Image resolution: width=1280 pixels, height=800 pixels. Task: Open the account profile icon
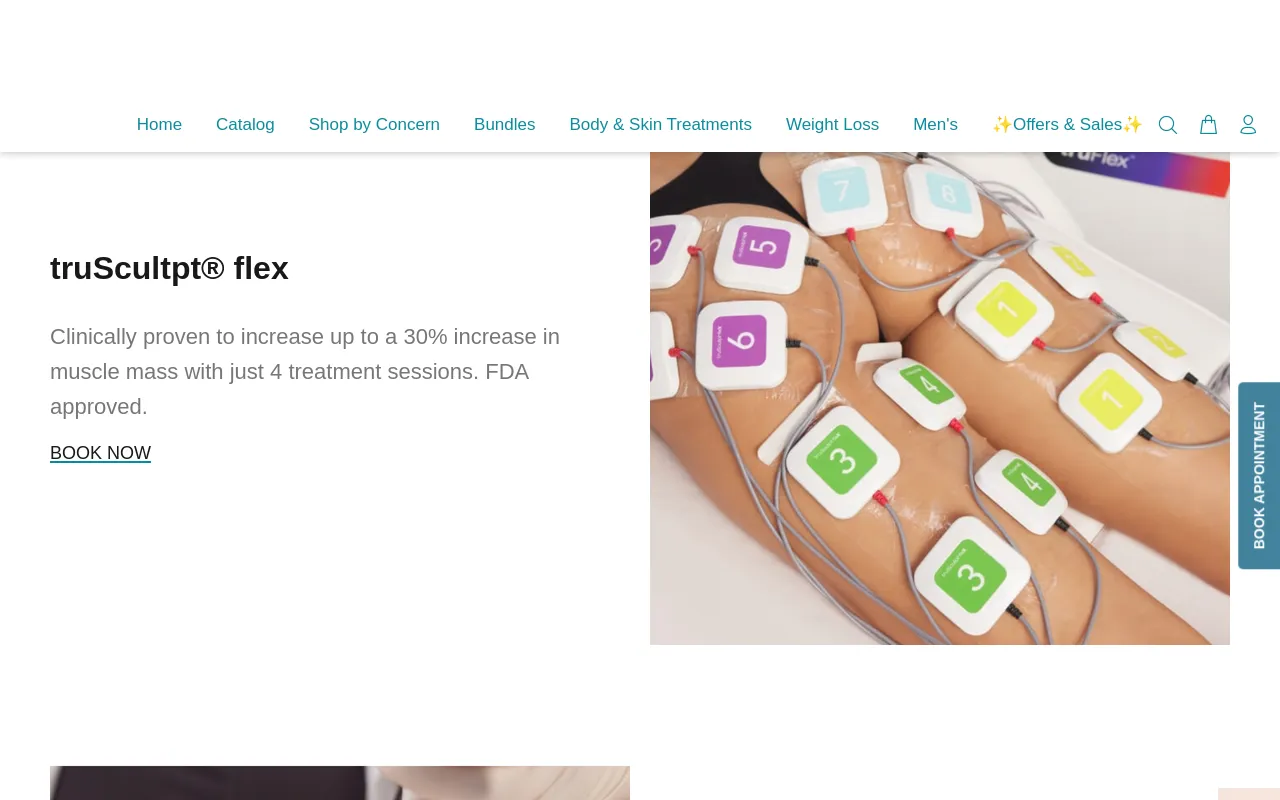tap(1248, 125)
